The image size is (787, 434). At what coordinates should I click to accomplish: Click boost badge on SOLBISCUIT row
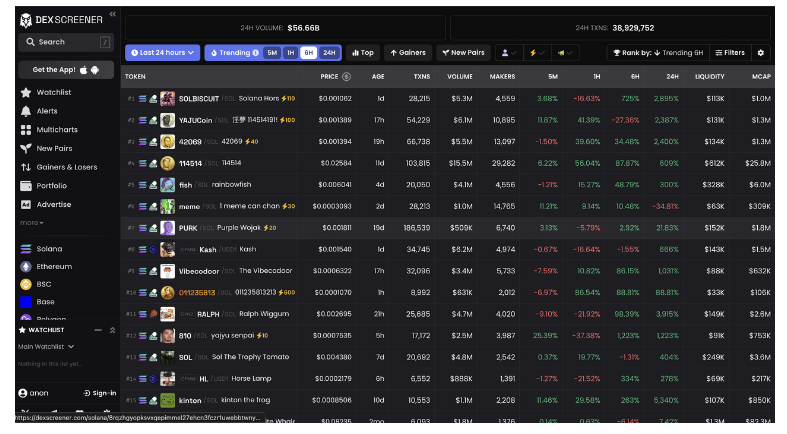point(288,98)
